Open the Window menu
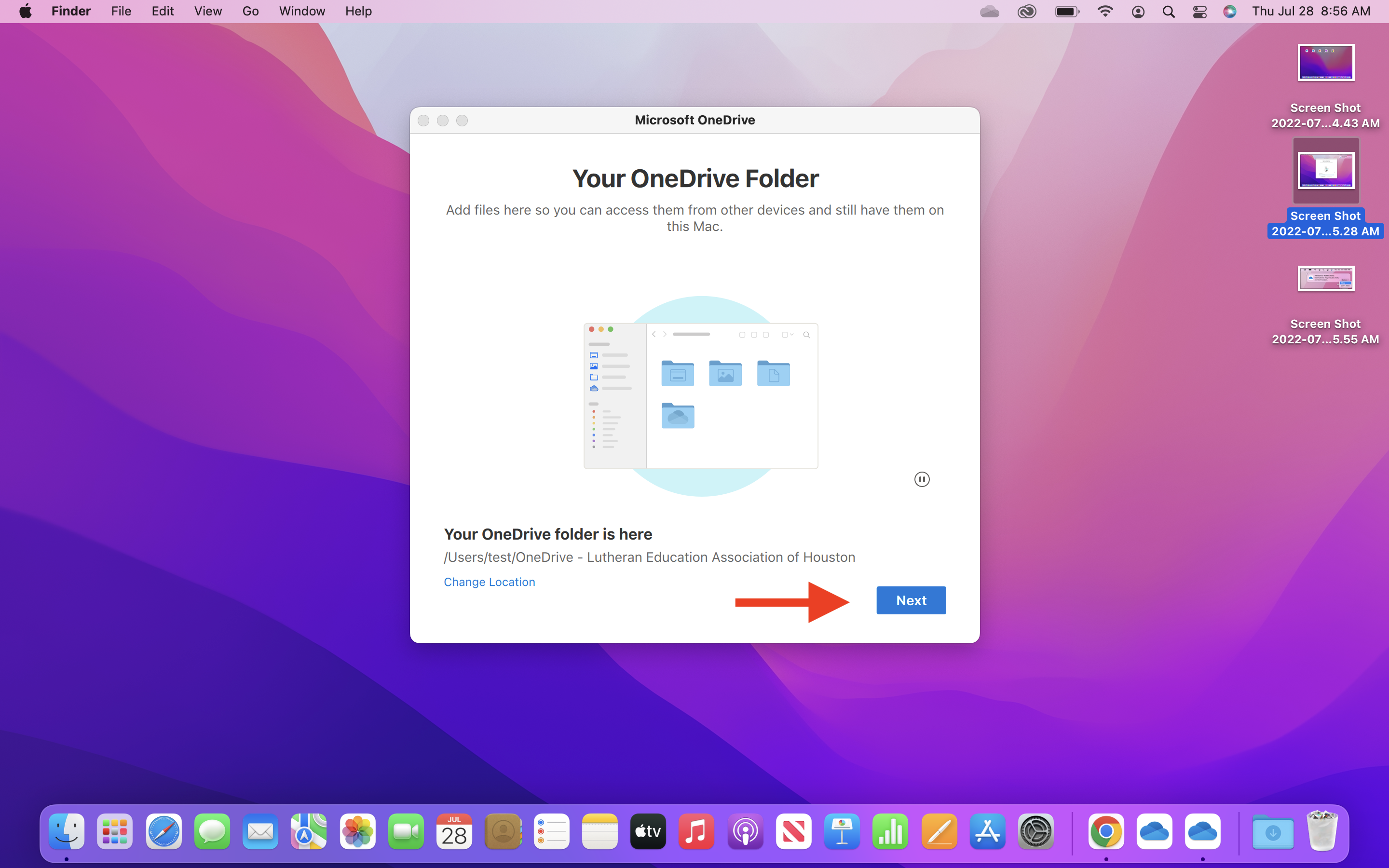This screenshot has height=868, width=1389. click(x=302, y=11)
